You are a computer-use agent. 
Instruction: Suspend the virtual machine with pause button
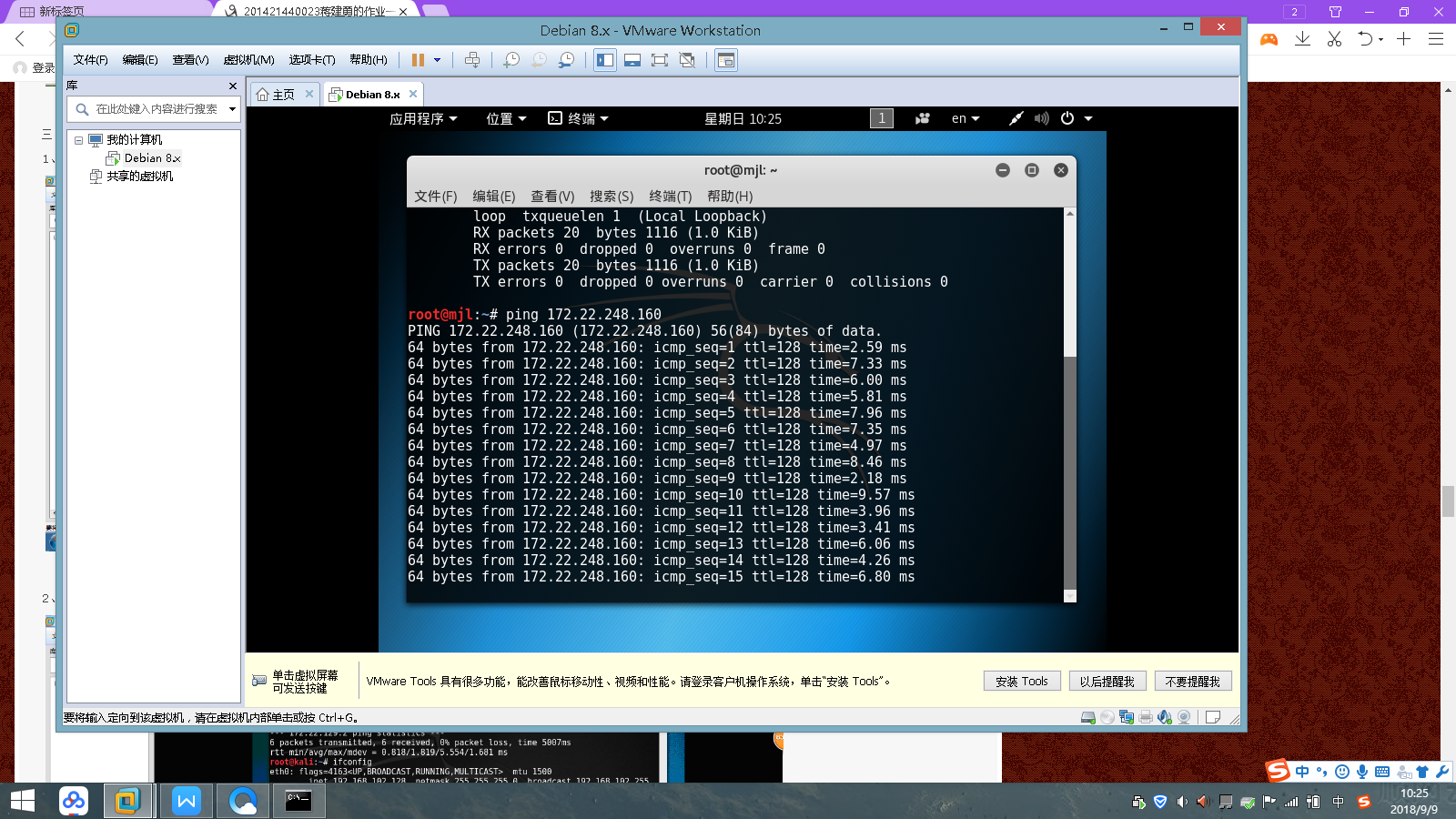click(x=418, y=60)
